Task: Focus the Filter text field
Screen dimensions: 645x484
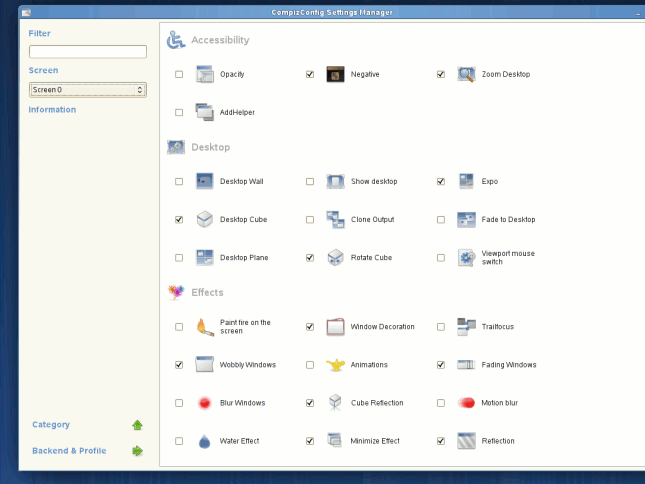Action: click(88, 52)
